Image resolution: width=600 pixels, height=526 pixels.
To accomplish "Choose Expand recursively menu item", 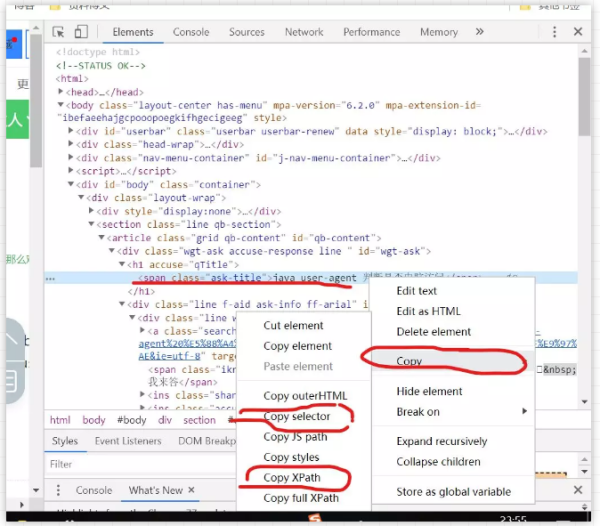I will click(x=442, y=441).
